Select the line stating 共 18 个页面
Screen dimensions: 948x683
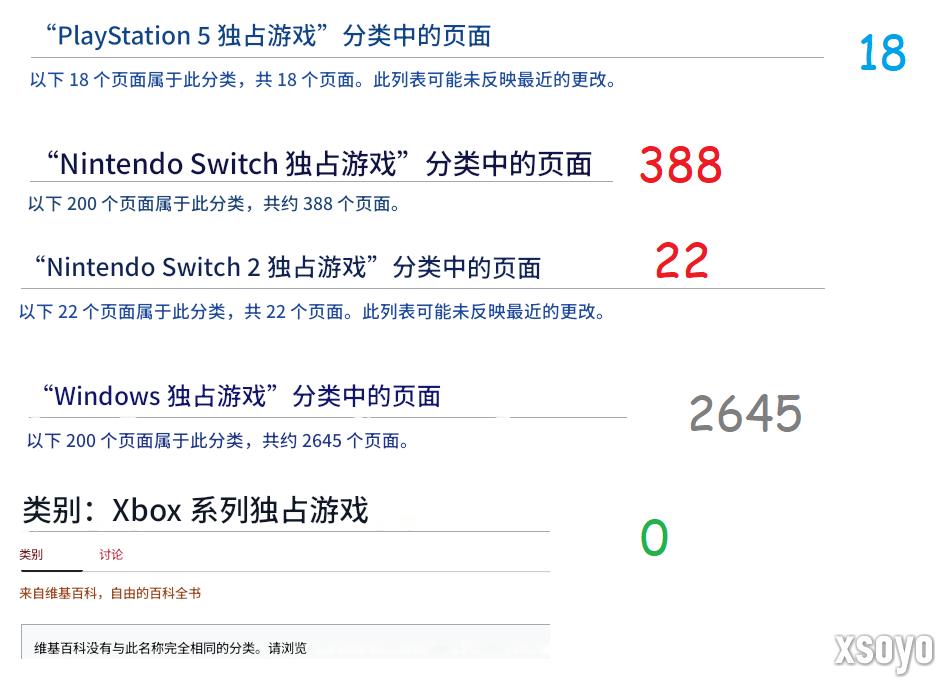pos(322,80)
